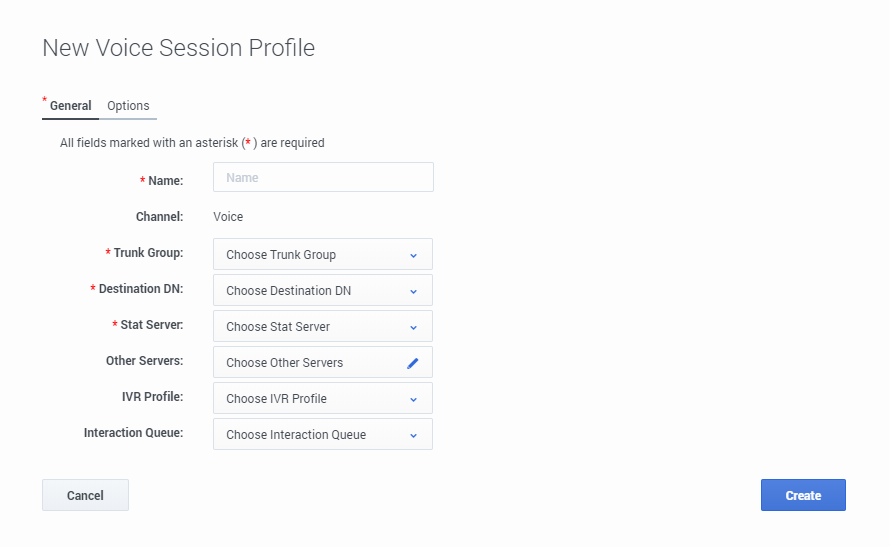Click the chevron arrow in Stat Server field
Viewport: 890px width, 547px height.
(x=413, y=327)
